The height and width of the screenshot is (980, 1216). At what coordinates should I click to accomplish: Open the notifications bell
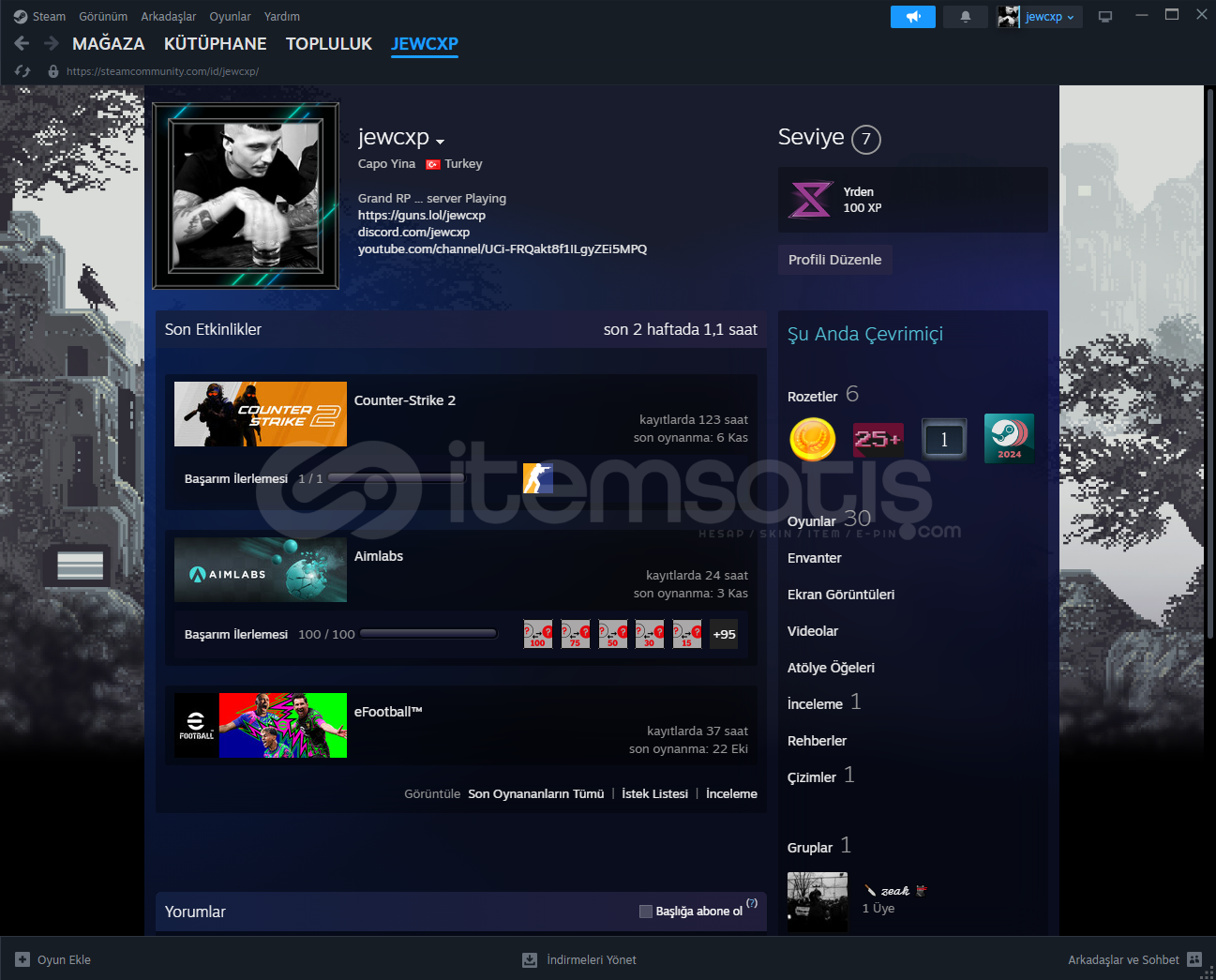click(966, 17)
